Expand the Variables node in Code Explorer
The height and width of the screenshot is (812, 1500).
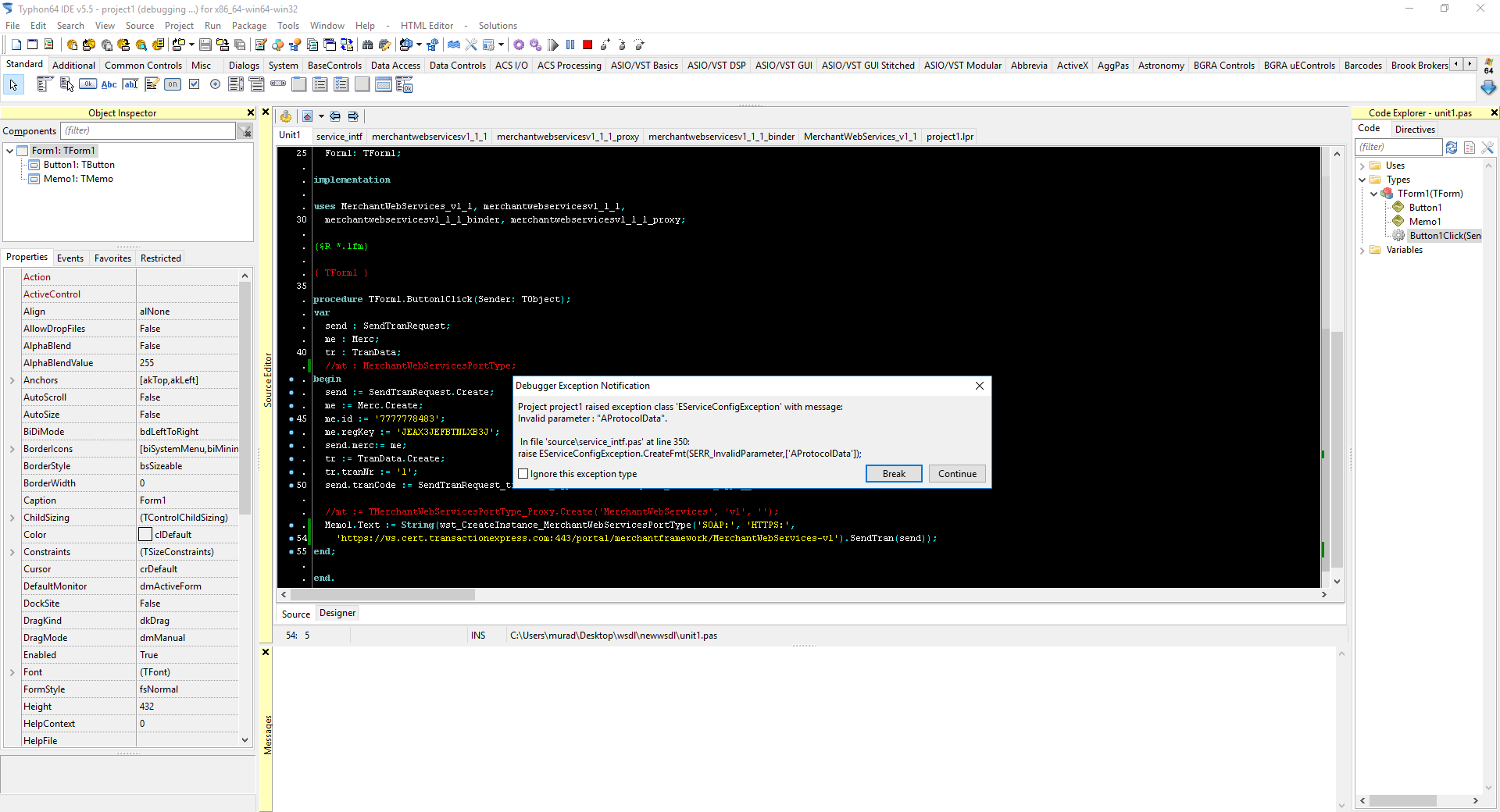[x=1362, y=250]
